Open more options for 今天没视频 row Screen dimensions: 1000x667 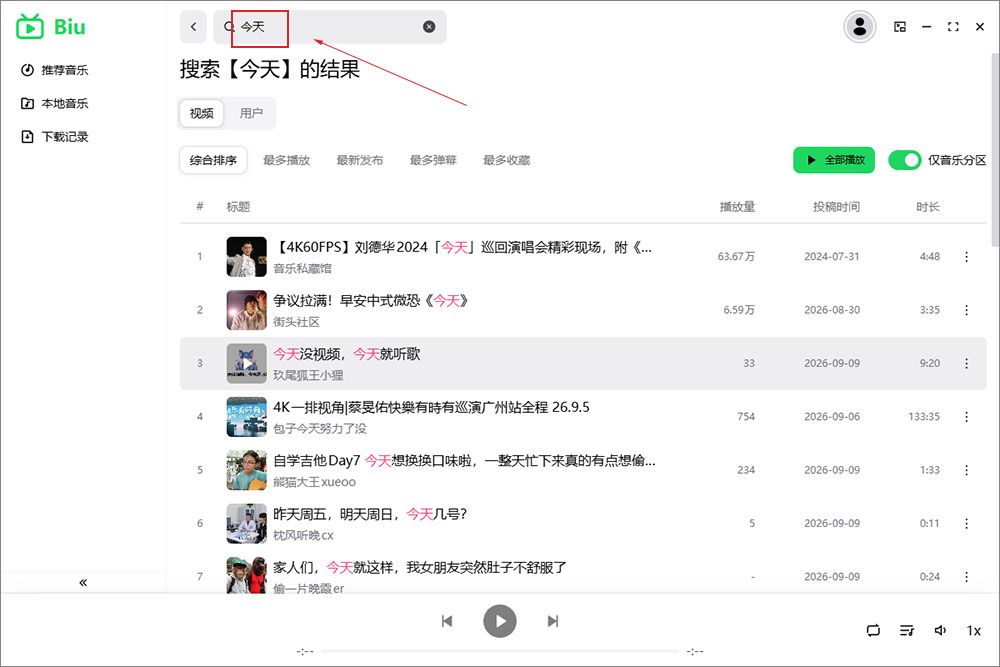(x=966, y=363)
